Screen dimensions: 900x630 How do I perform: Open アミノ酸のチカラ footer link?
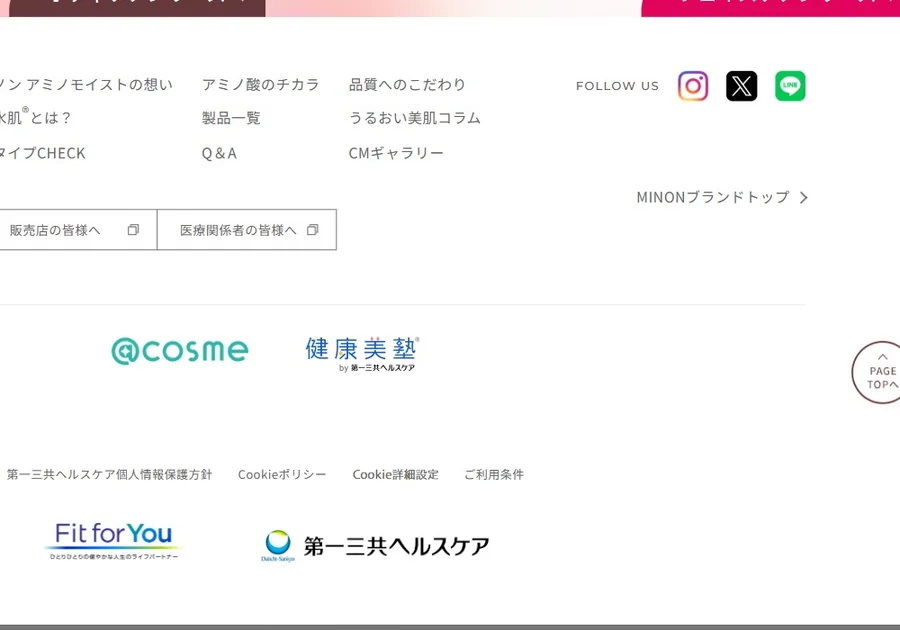pos(261,85)
